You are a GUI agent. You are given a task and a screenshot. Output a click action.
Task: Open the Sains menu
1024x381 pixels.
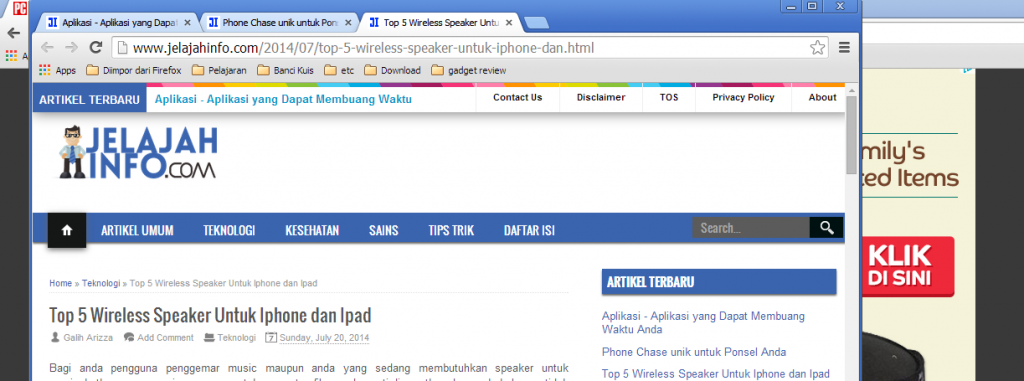point(383,230)
